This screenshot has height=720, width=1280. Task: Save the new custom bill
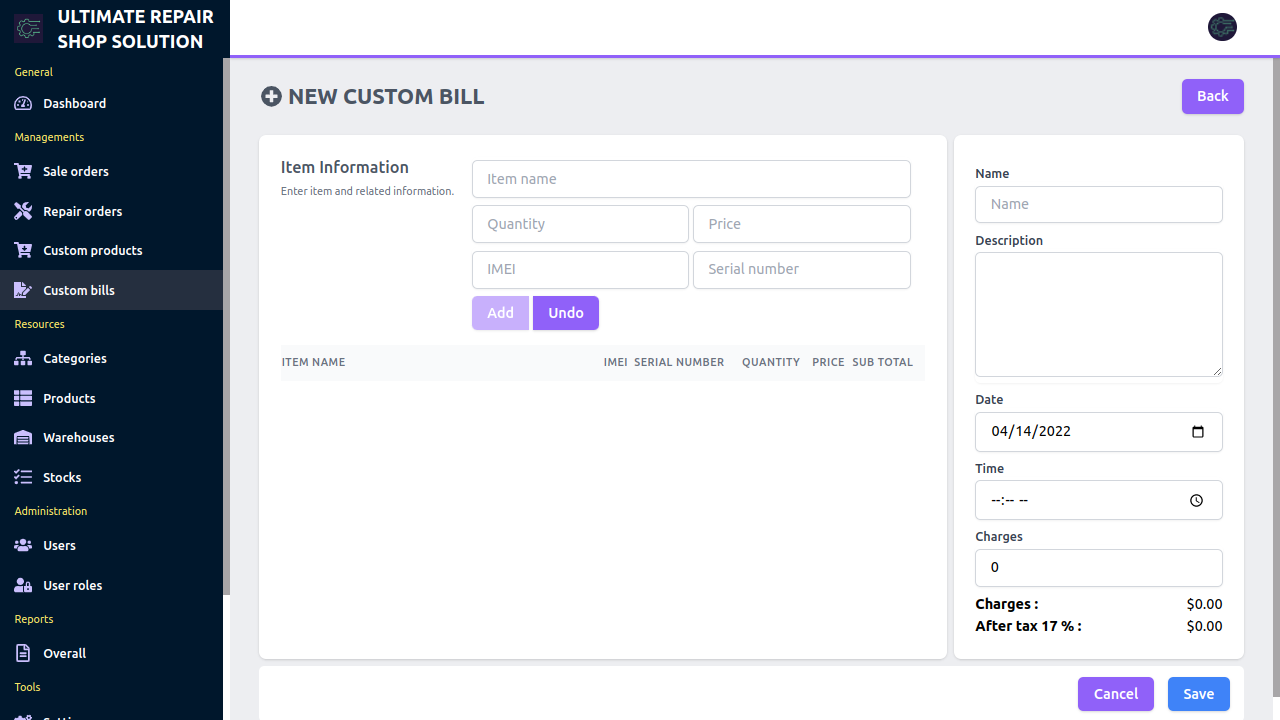1198,694
